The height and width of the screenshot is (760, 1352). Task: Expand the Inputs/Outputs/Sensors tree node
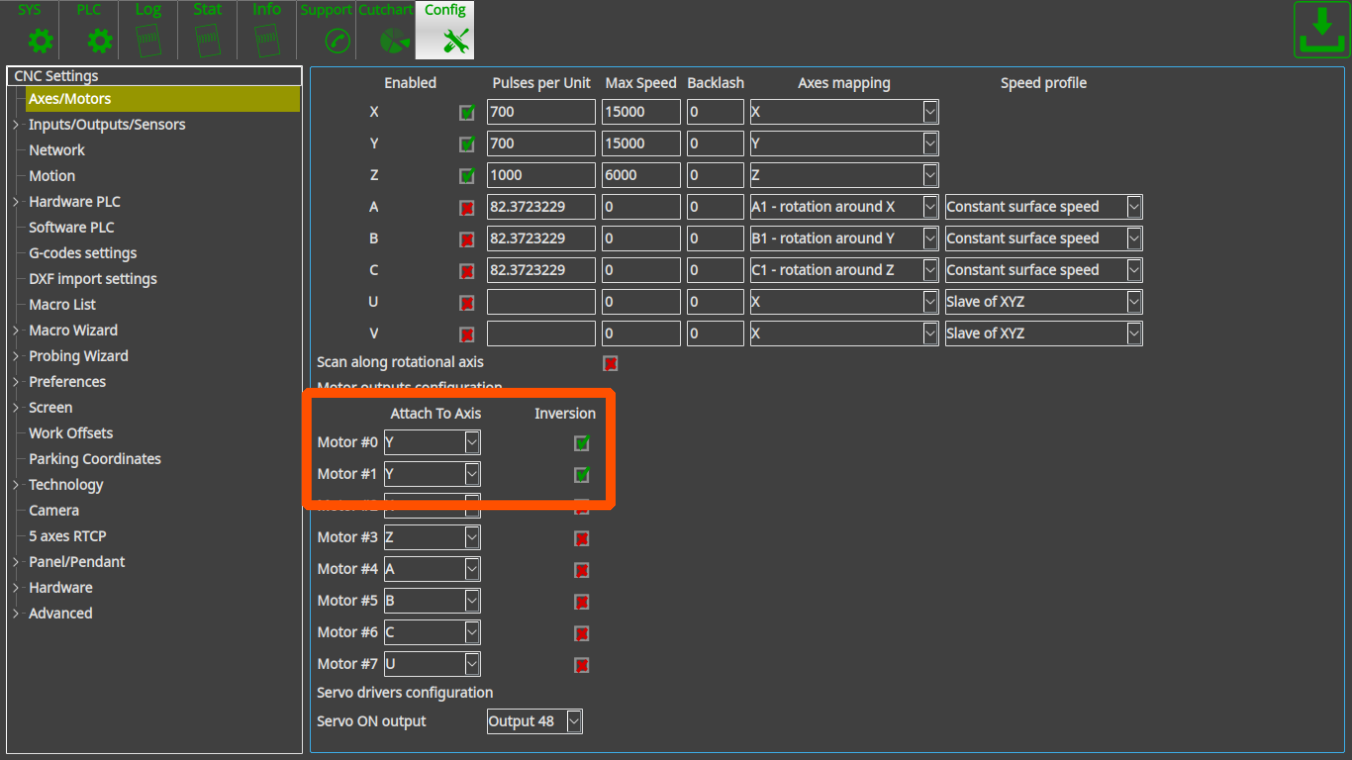[16, 125]
